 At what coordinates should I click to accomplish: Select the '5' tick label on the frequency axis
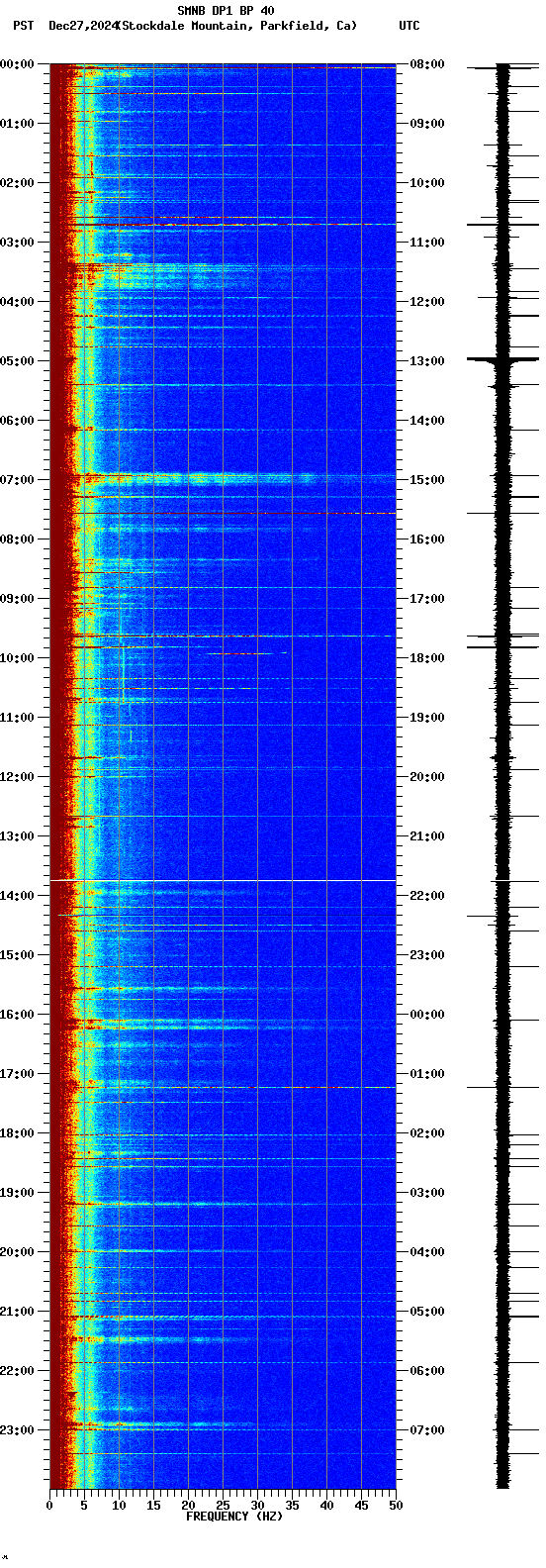pyautogui.click(x=84, y=1506)
